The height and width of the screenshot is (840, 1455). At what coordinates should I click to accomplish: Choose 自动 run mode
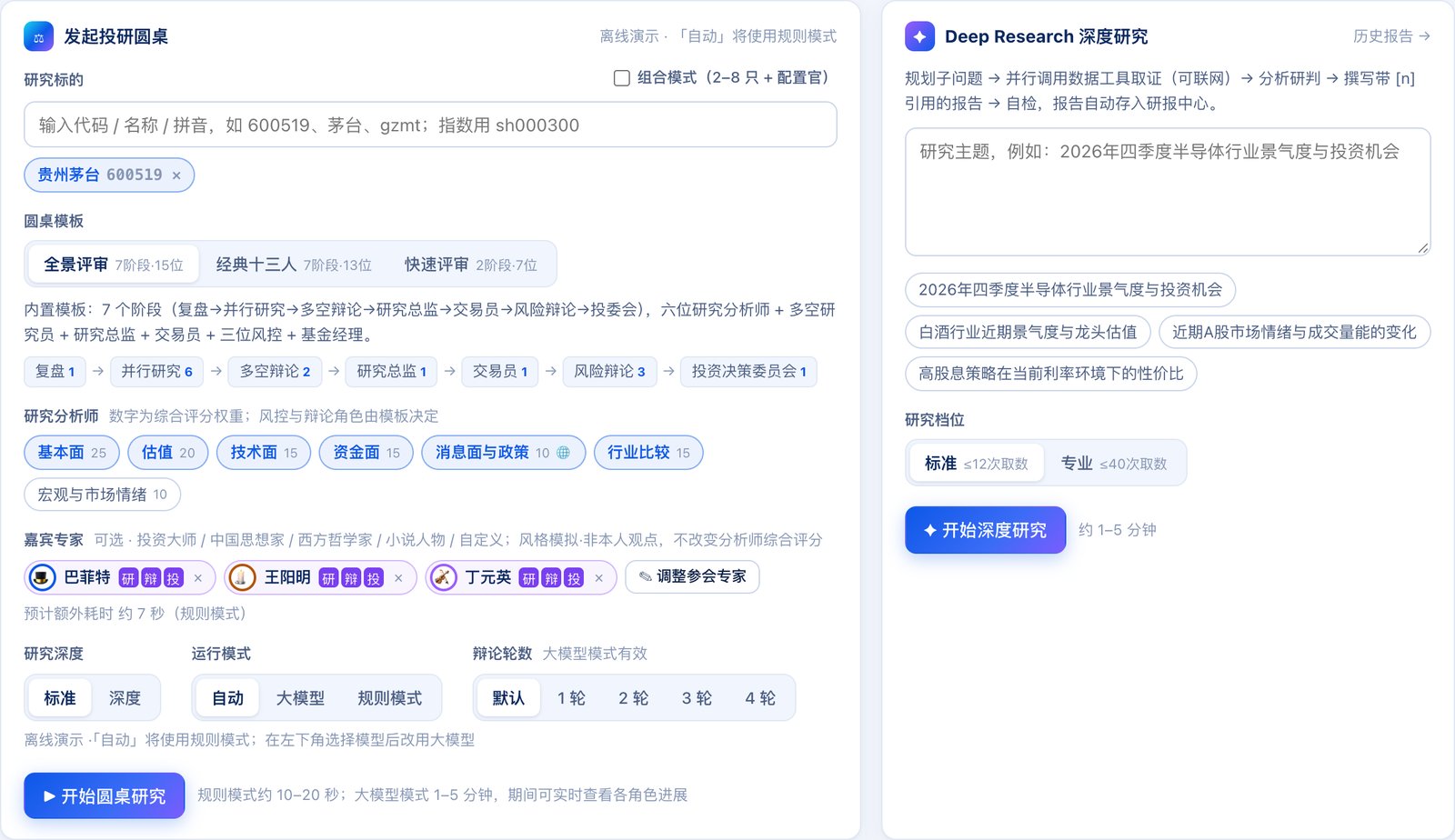click(x=227, y=698)
